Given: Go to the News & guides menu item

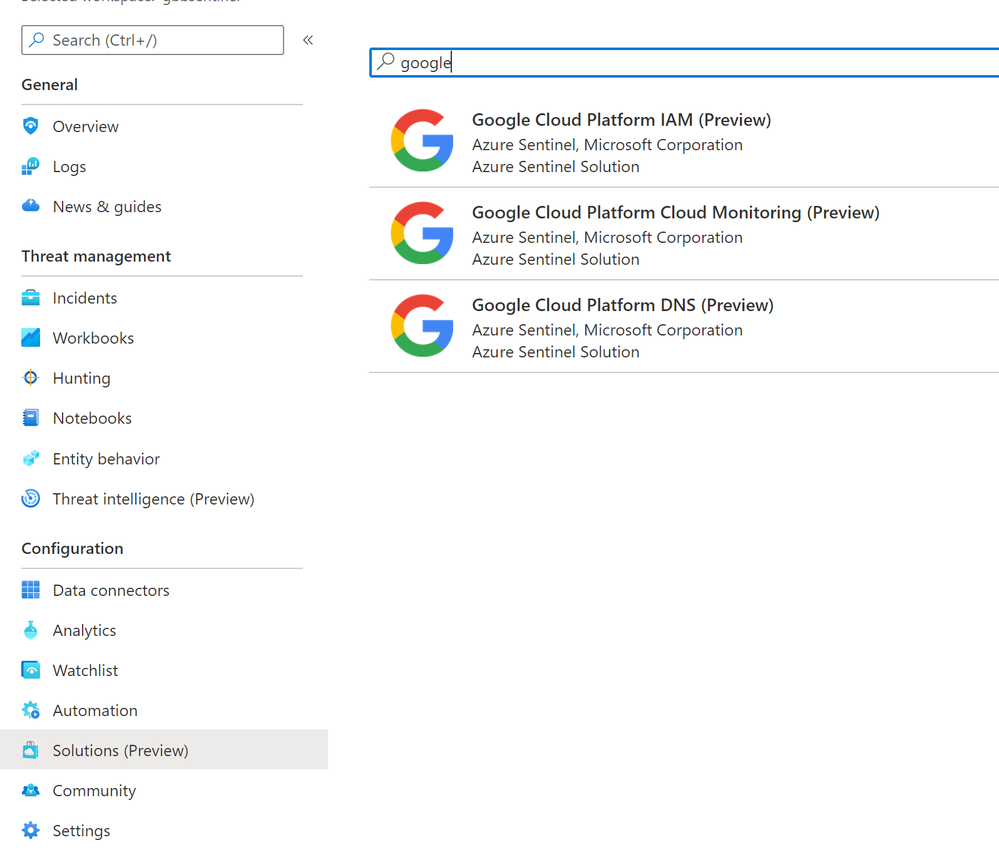Looking at the screenshot, I should 107,207.
